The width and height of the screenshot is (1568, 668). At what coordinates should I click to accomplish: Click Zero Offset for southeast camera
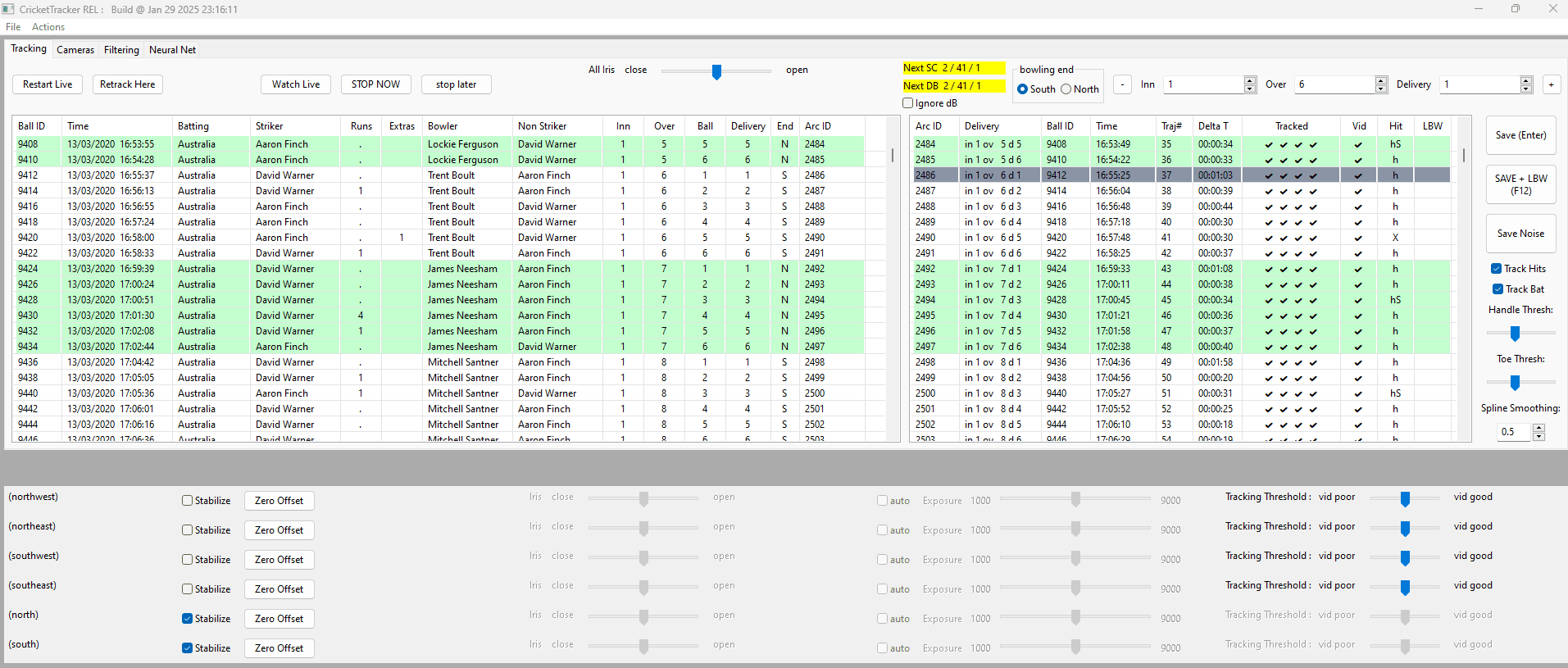[279, 589]
